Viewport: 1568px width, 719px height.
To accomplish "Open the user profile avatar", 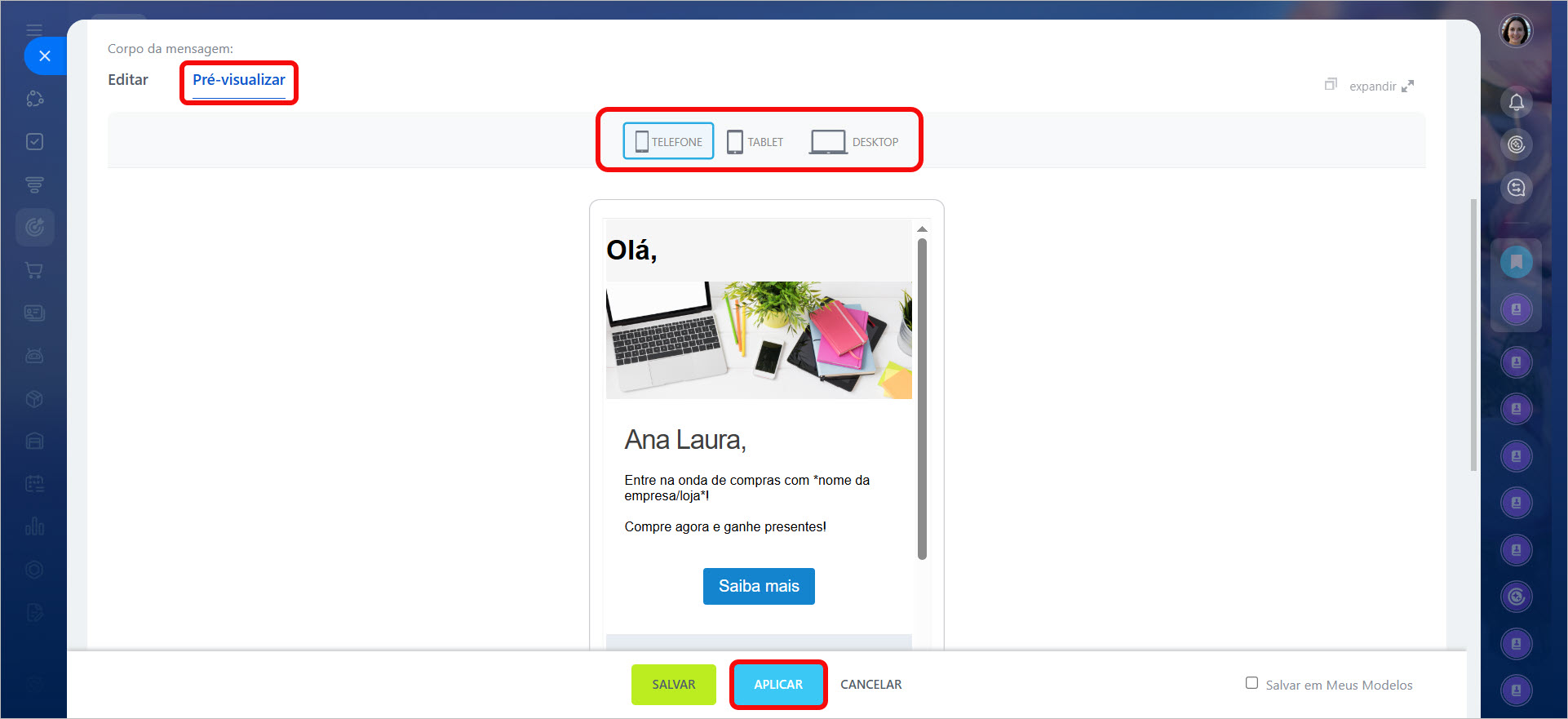I will coord(1516,31).
